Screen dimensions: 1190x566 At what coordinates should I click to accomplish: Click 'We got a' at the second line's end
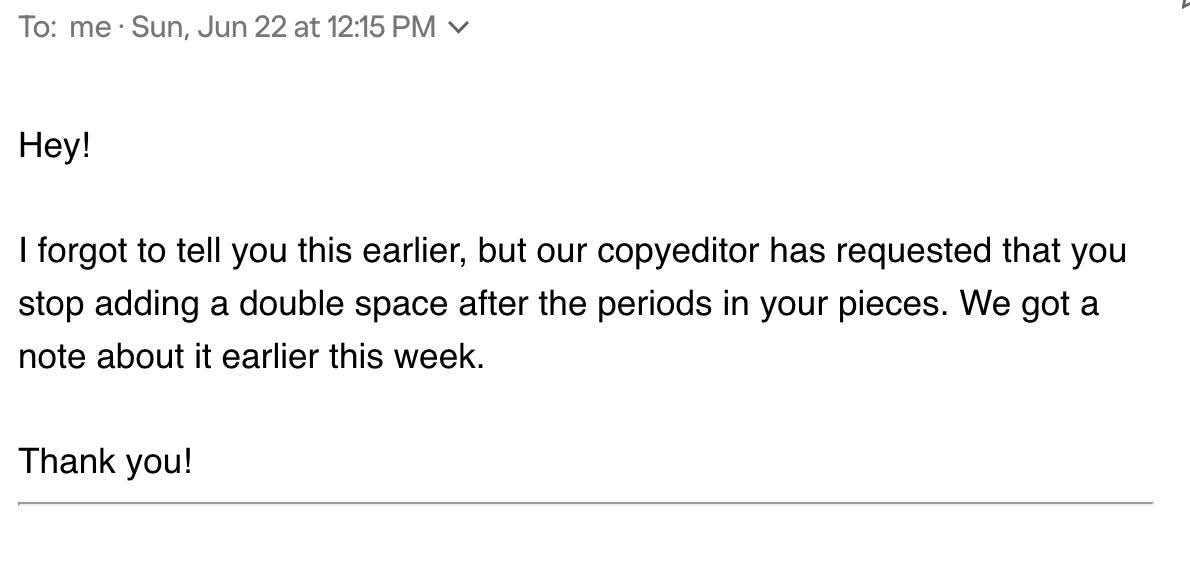1029,304
